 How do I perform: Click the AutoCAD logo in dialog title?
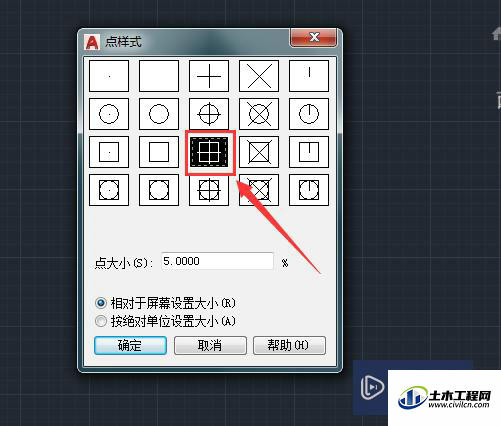(x=92, y=42)
